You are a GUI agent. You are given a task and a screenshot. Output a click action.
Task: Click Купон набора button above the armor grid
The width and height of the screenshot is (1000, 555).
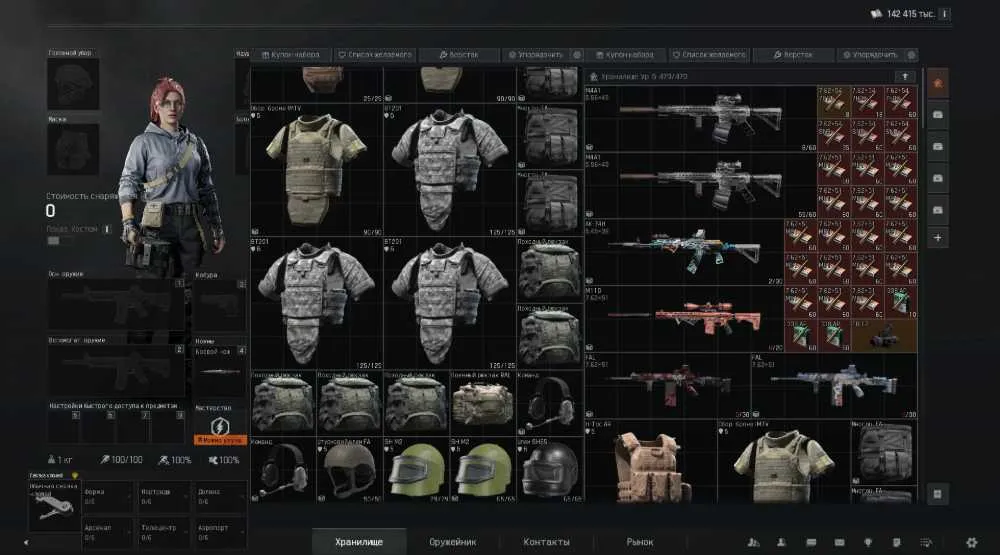(291, 55)
